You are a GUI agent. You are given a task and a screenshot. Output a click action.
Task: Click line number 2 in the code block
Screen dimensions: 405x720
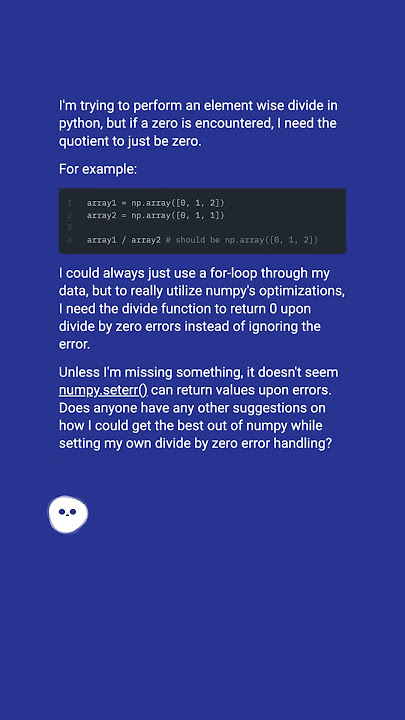pyautogui.click(x=69, y=215)
